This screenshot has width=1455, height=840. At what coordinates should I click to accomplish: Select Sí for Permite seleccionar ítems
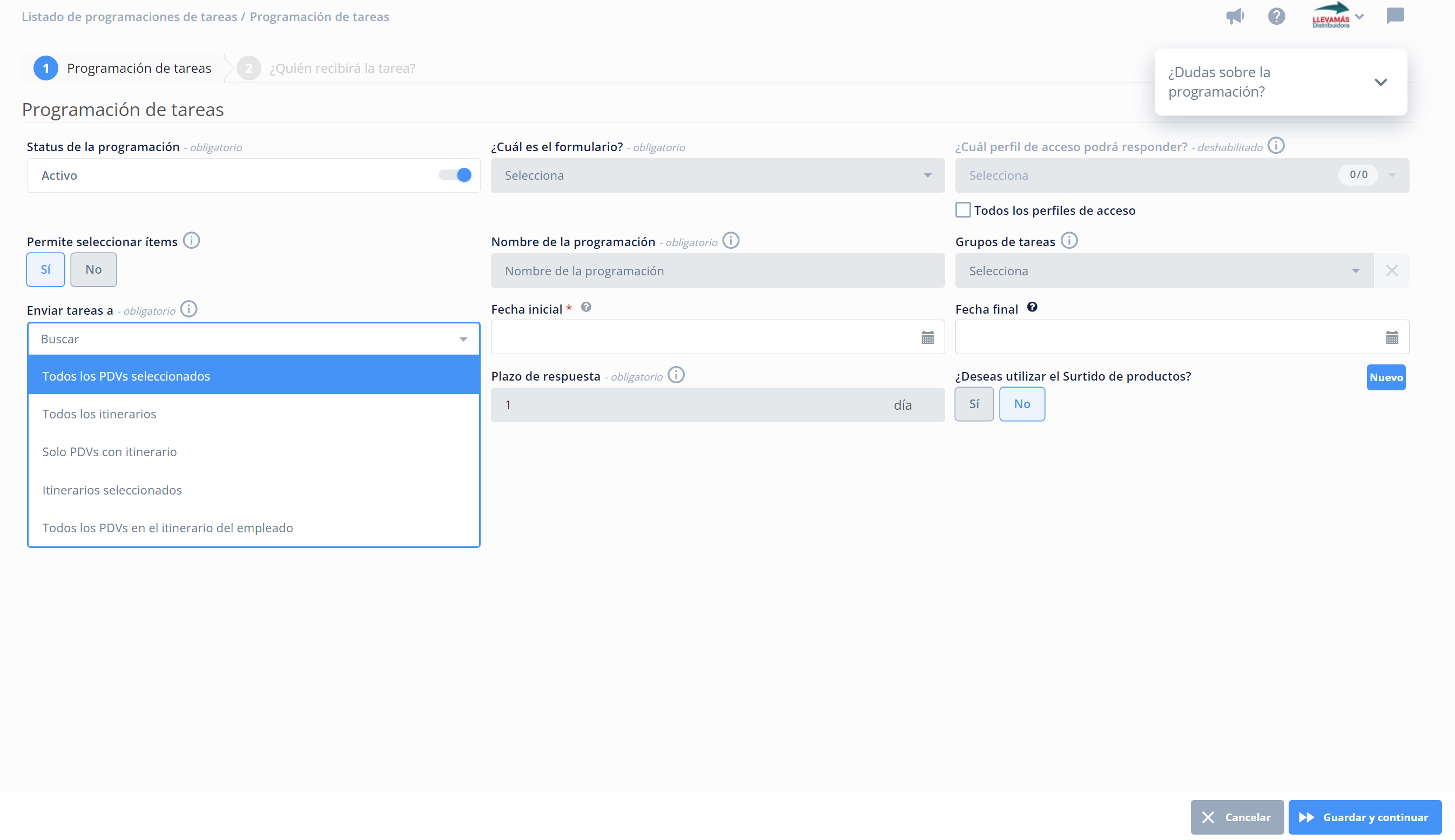point(45,269)
